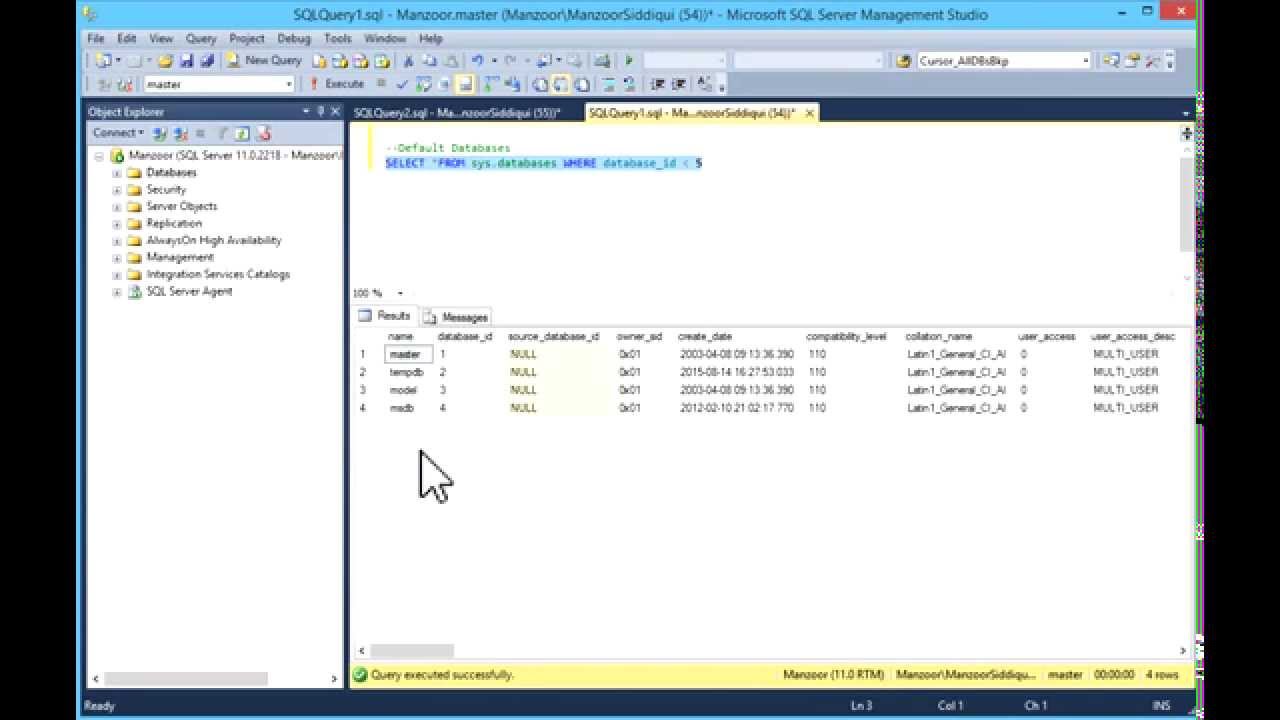
Task: Open the File menu
Action: click(x=96, y=38)
